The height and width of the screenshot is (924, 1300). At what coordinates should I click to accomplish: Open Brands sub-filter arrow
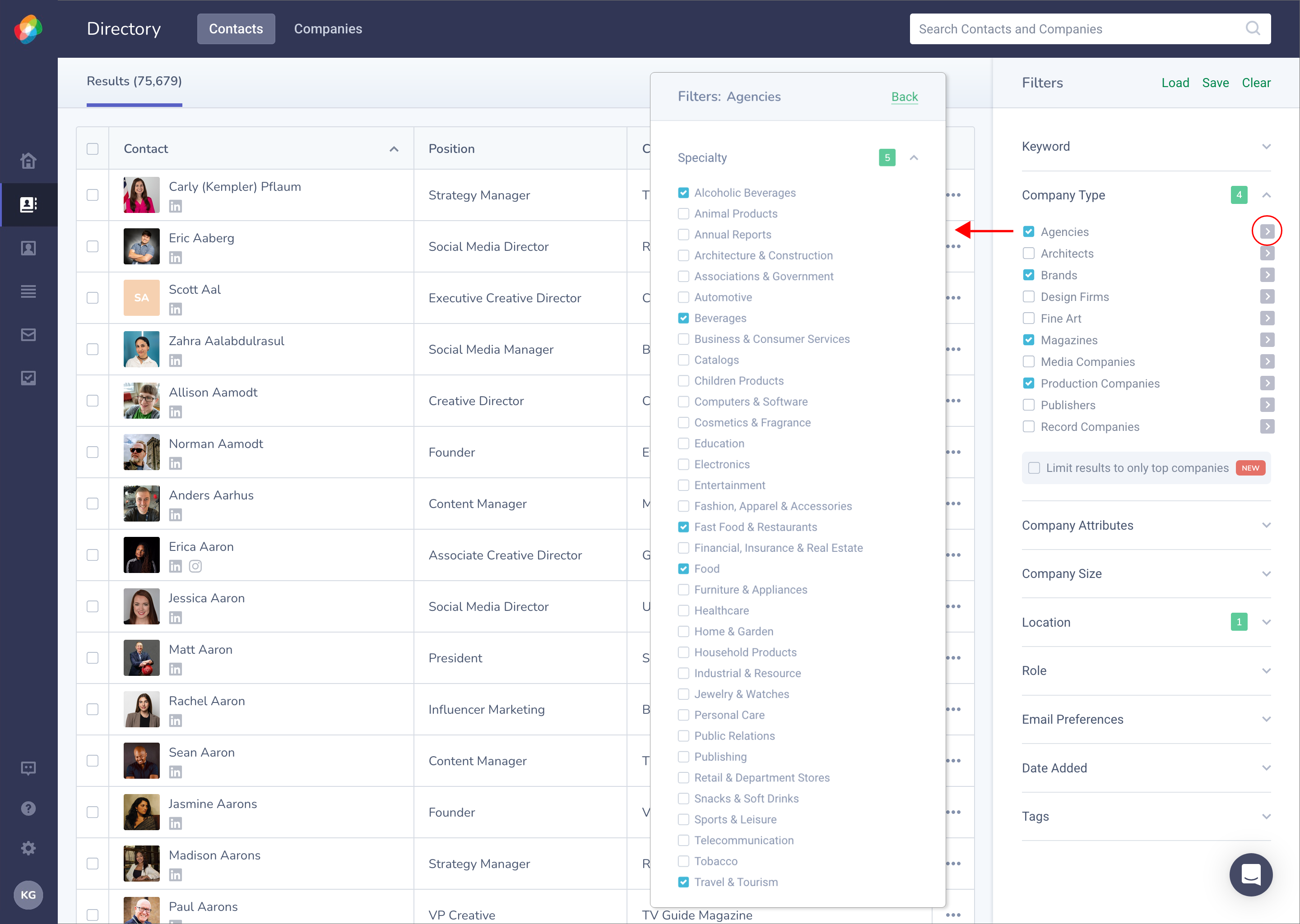1267,275
